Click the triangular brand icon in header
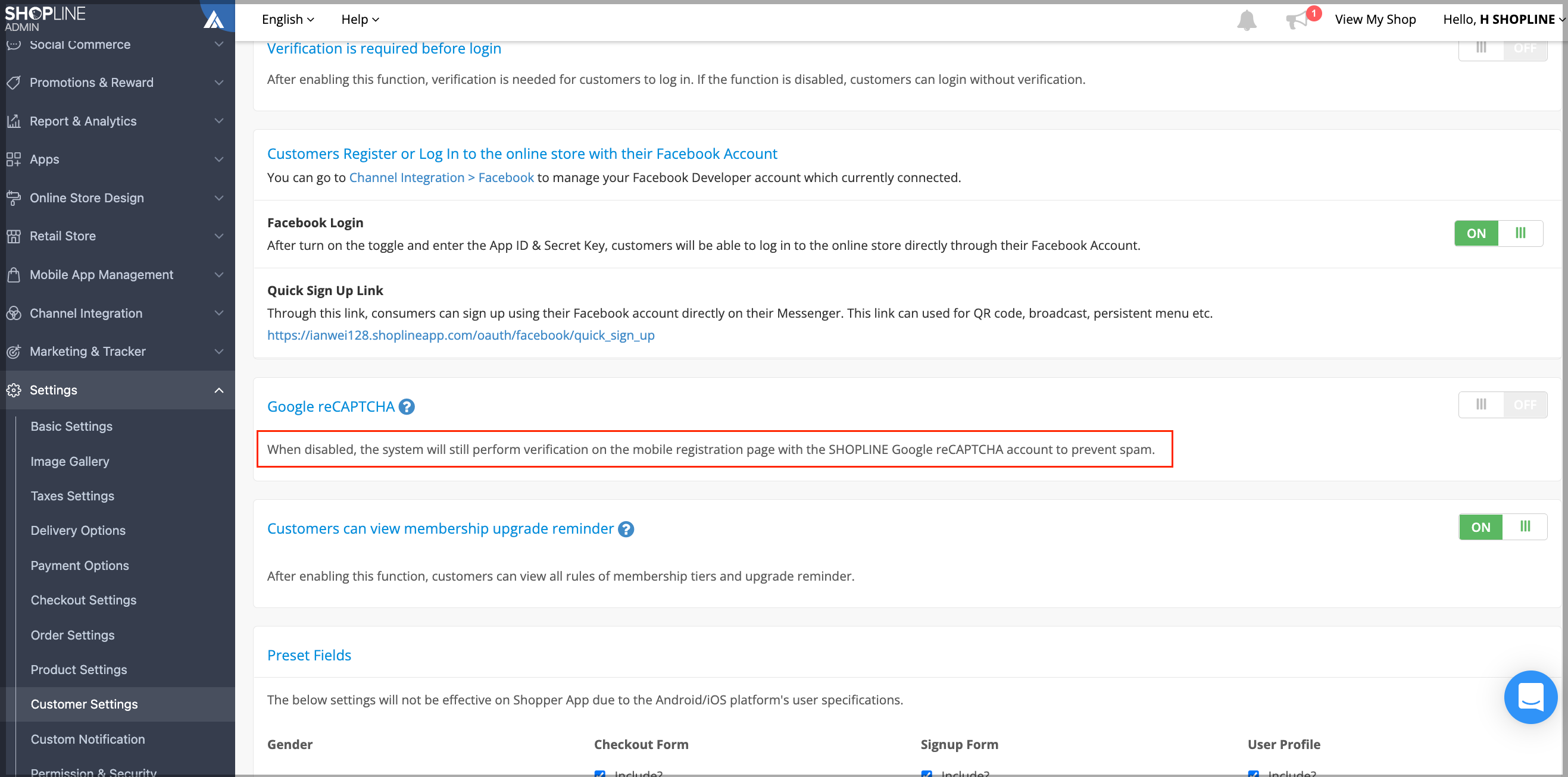Screen dimensions: 1568x777 (x=214, y=20)
